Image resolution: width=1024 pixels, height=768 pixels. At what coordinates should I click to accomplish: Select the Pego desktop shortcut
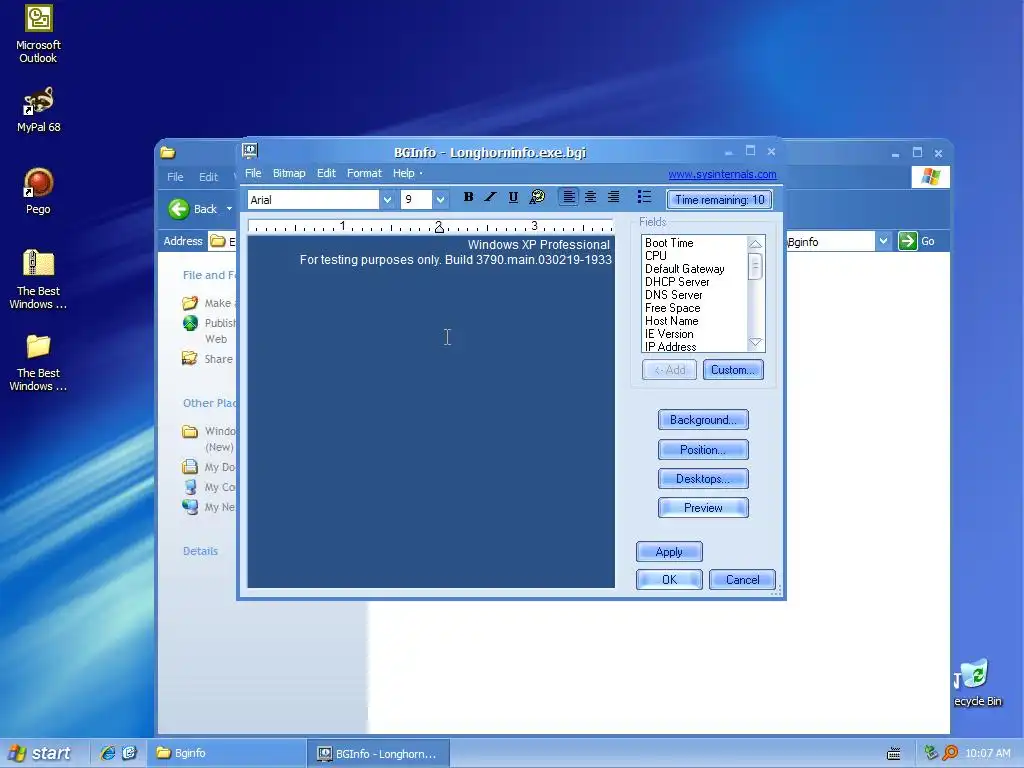click(38, 191)
